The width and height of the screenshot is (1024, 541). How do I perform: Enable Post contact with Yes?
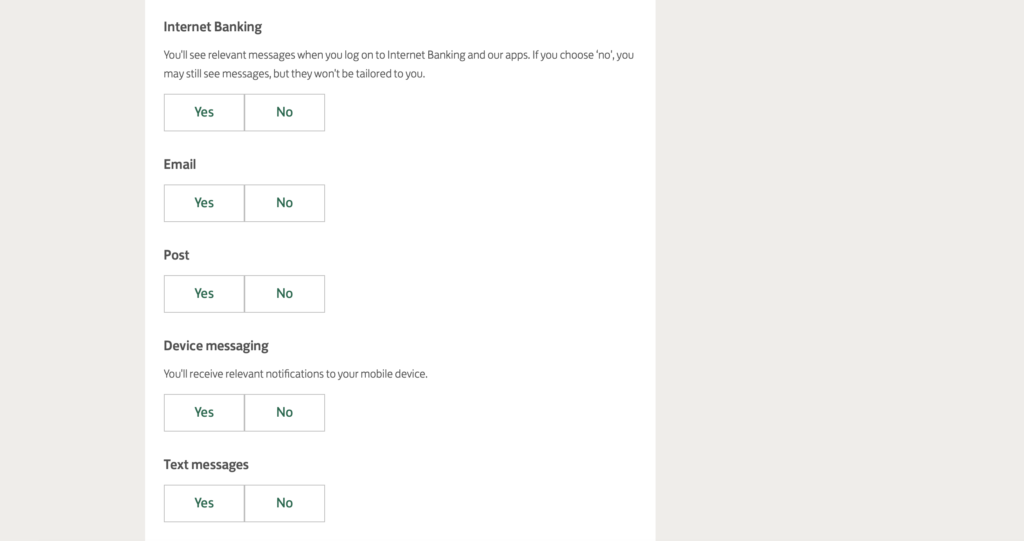pos(204,294)
